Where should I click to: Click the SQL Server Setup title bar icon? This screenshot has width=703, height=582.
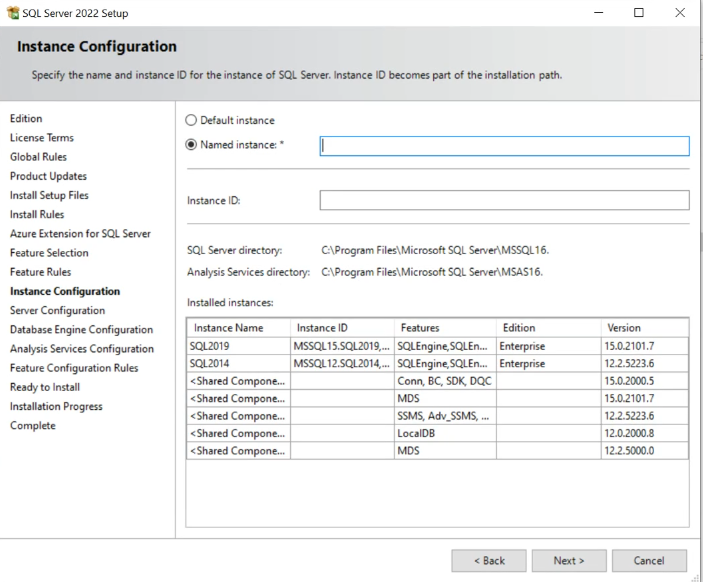click(x=13, y=13)
